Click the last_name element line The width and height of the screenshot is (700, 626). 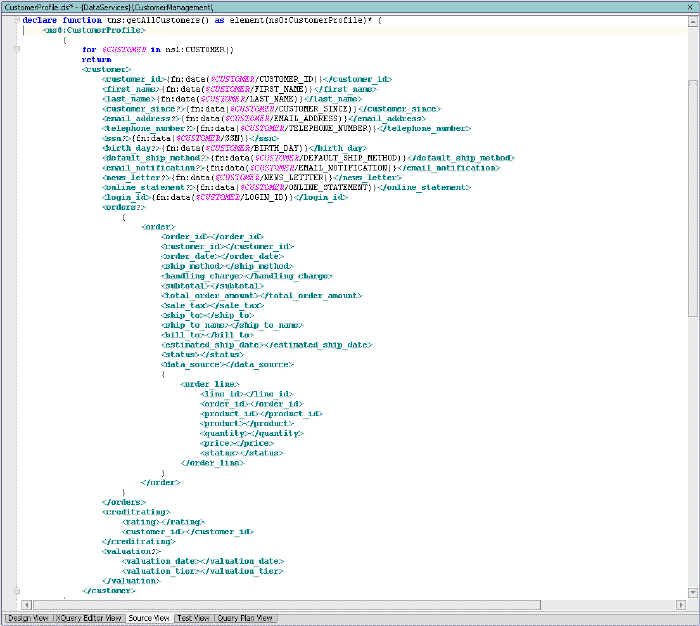point(232,99)
